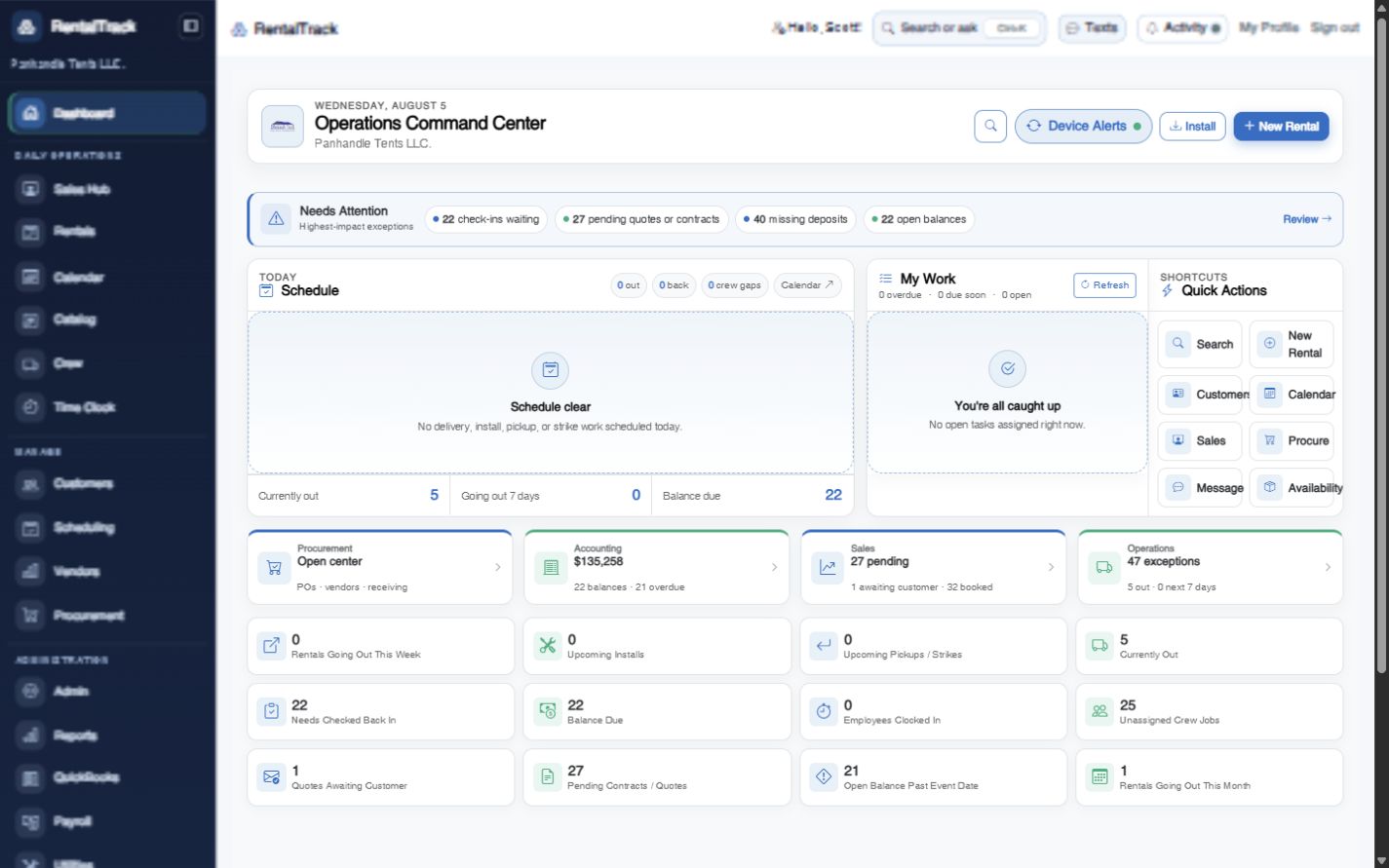The width and height of the screenshot is (1389, 868).
Task: Click the Review link
Action: (1307, 219)
